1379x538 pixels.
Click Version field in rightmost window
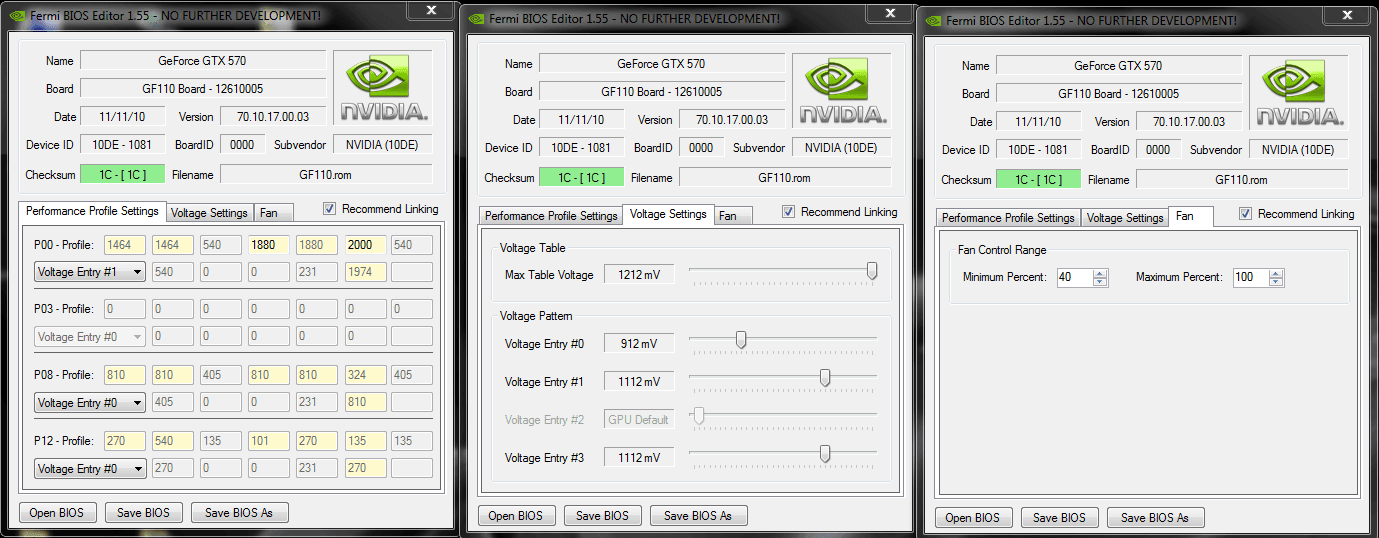(1189, 121)
